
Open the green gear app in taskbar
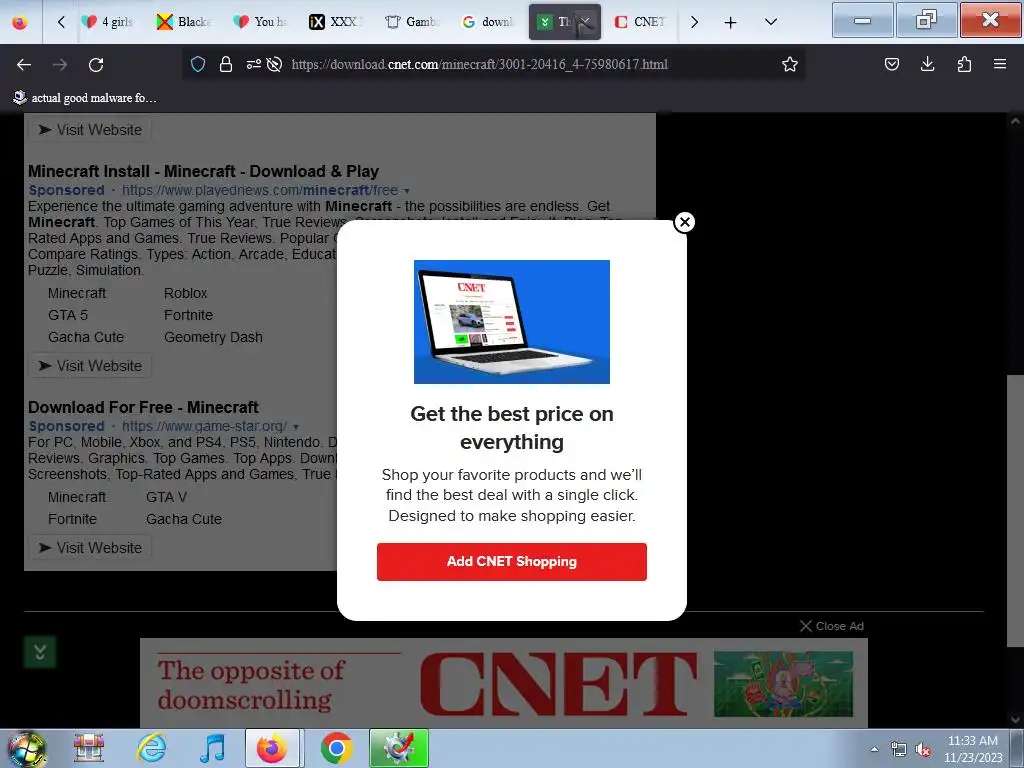(398, 748)
